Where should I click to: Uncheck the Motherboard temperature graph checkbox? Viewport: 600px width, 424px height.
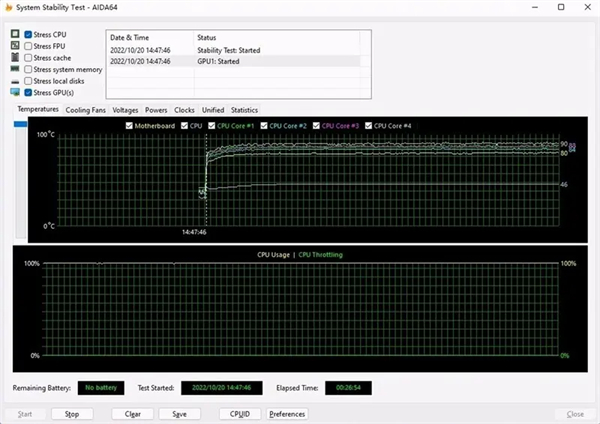pos(130,126)
